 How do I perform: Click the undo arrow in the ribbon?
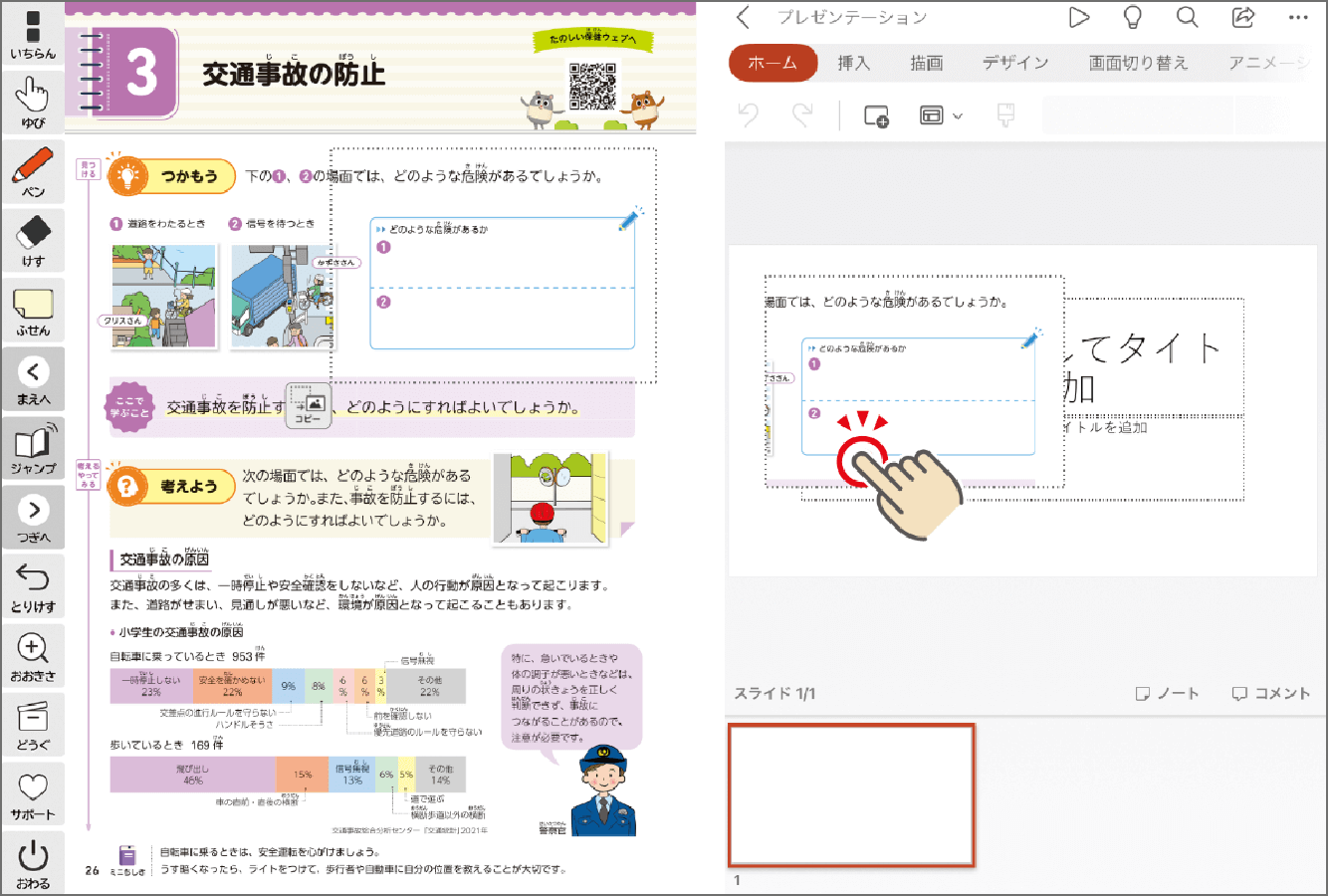point(749,115)
